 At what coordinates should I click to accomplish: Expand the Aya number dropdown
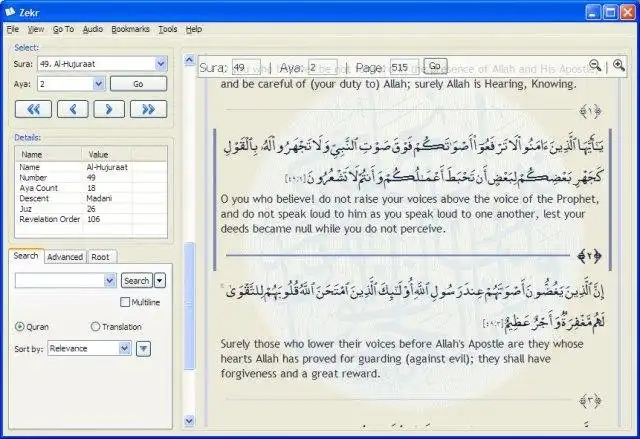(x=98, y=84)
